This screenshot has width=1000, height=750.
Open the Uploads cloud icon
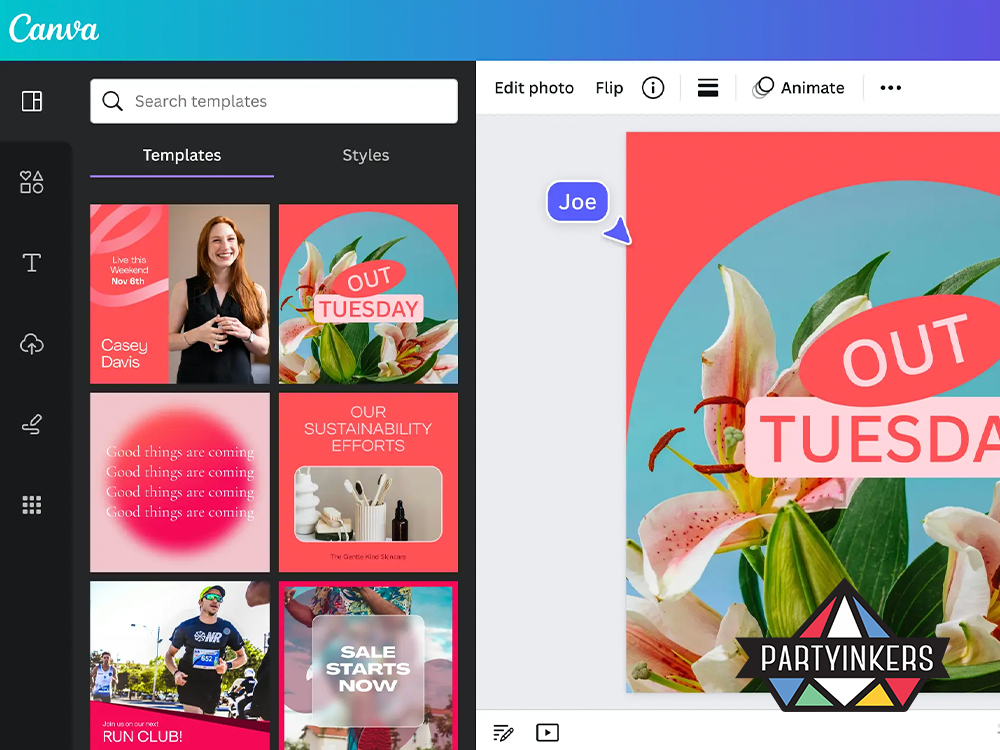pyautogui.click(x=32, y=344)
